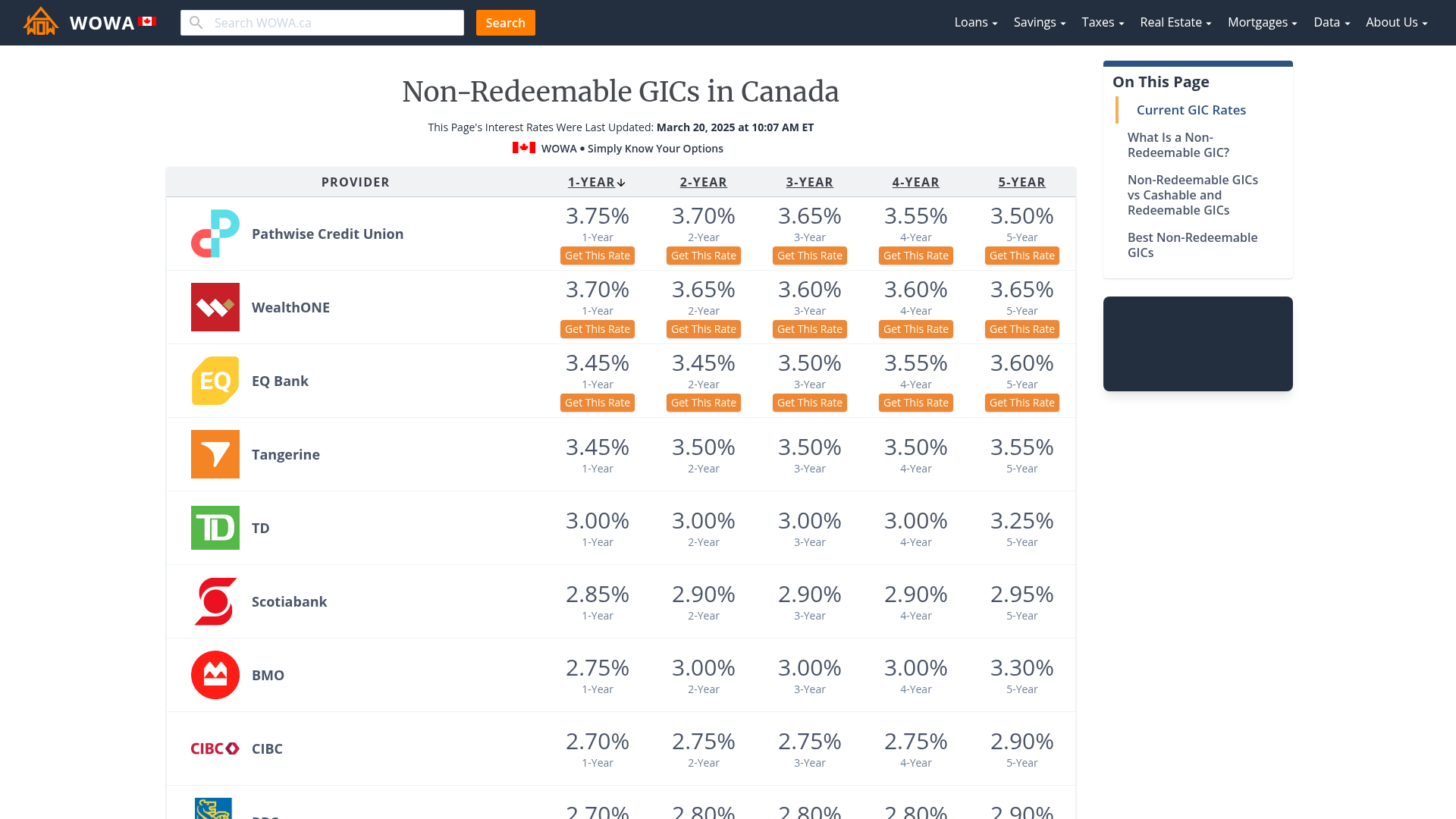1456x819 pixels.
Task: Click the BMO logo
Action: click(215, 675)
